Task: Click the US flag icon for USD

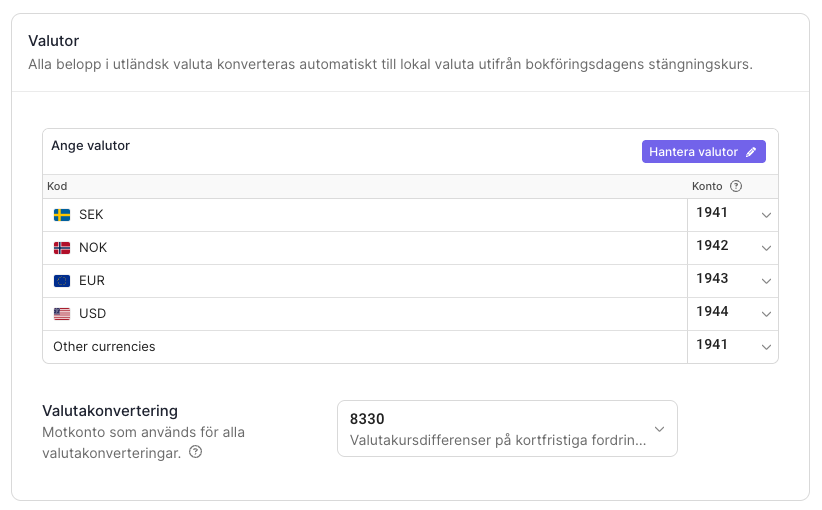Action: (x=62, y=314)
